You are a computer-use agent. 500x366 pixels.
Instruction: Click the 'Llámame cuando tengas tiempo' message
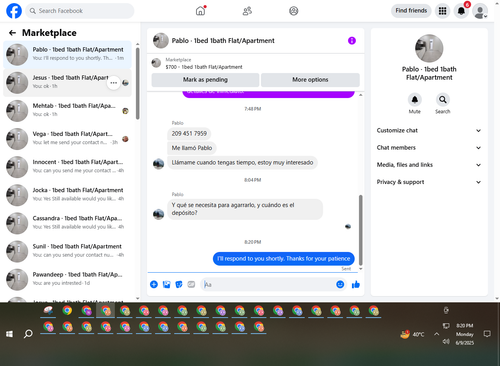point(242,163)
